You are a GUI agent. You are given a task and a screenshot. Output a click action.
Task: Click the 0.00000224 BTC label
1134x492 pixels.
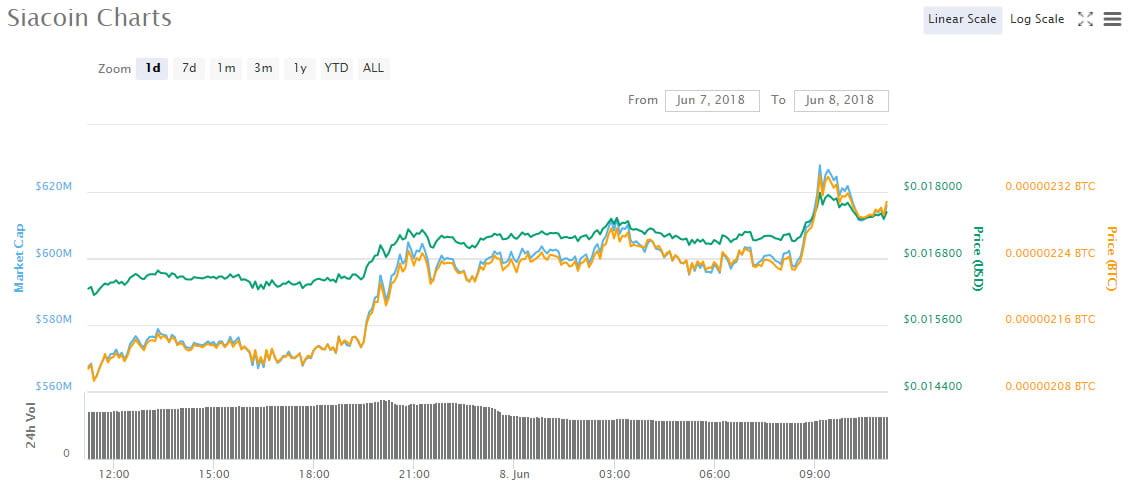point(1050,253)
